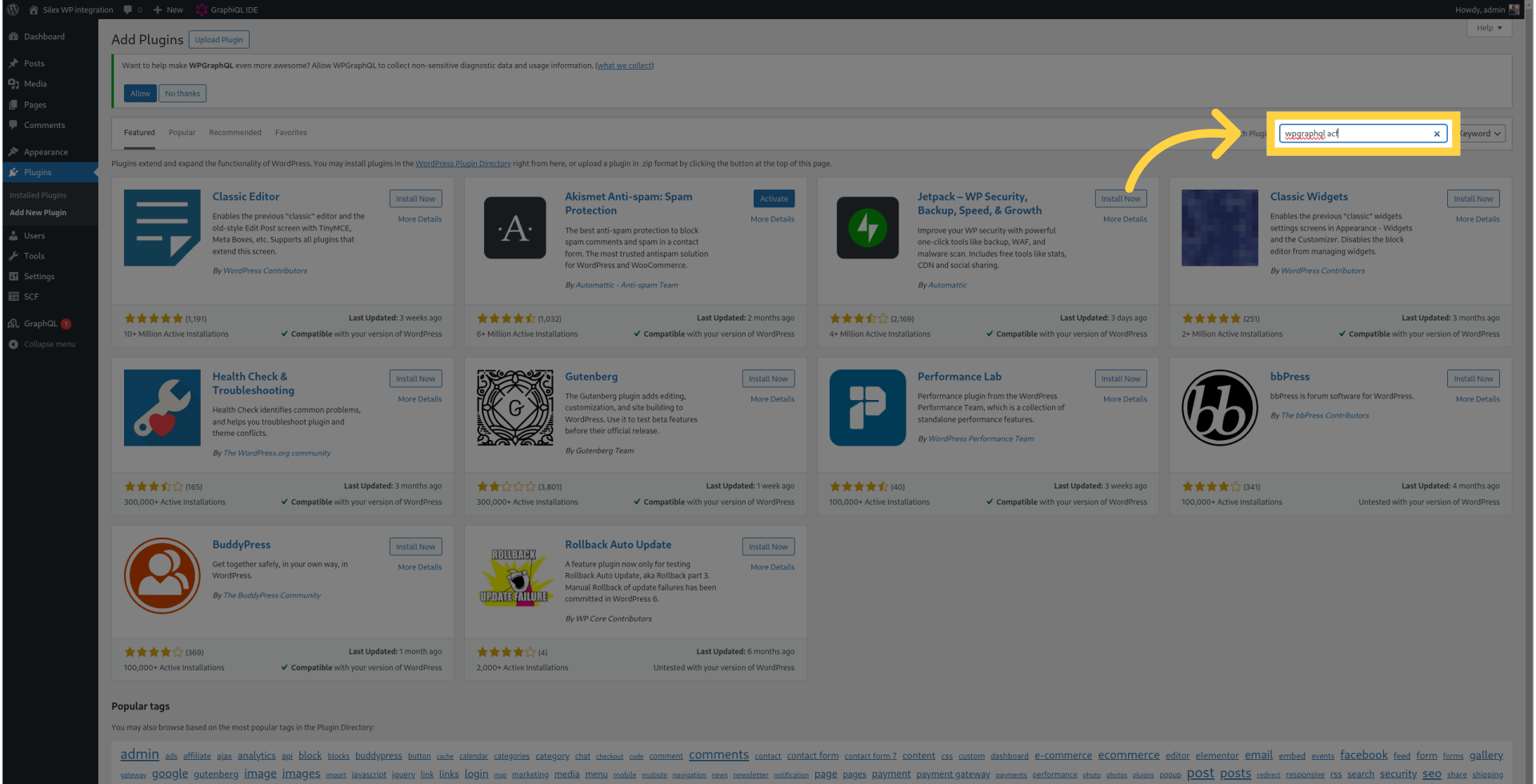
Task: Click the 'gallery' popular tag
Action: [x=1486, y=755]
